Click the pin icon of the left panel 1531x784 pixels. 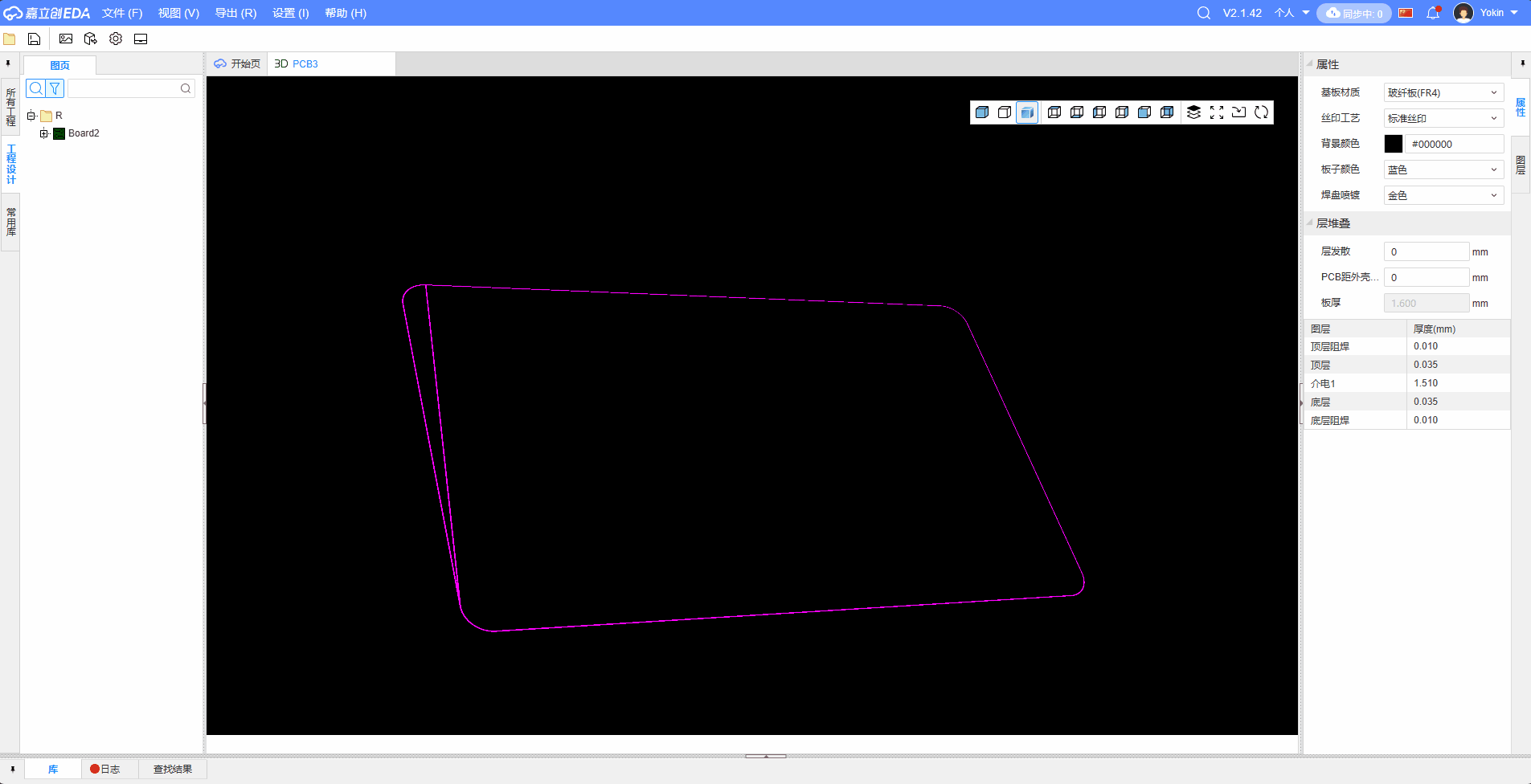point(8,63)
